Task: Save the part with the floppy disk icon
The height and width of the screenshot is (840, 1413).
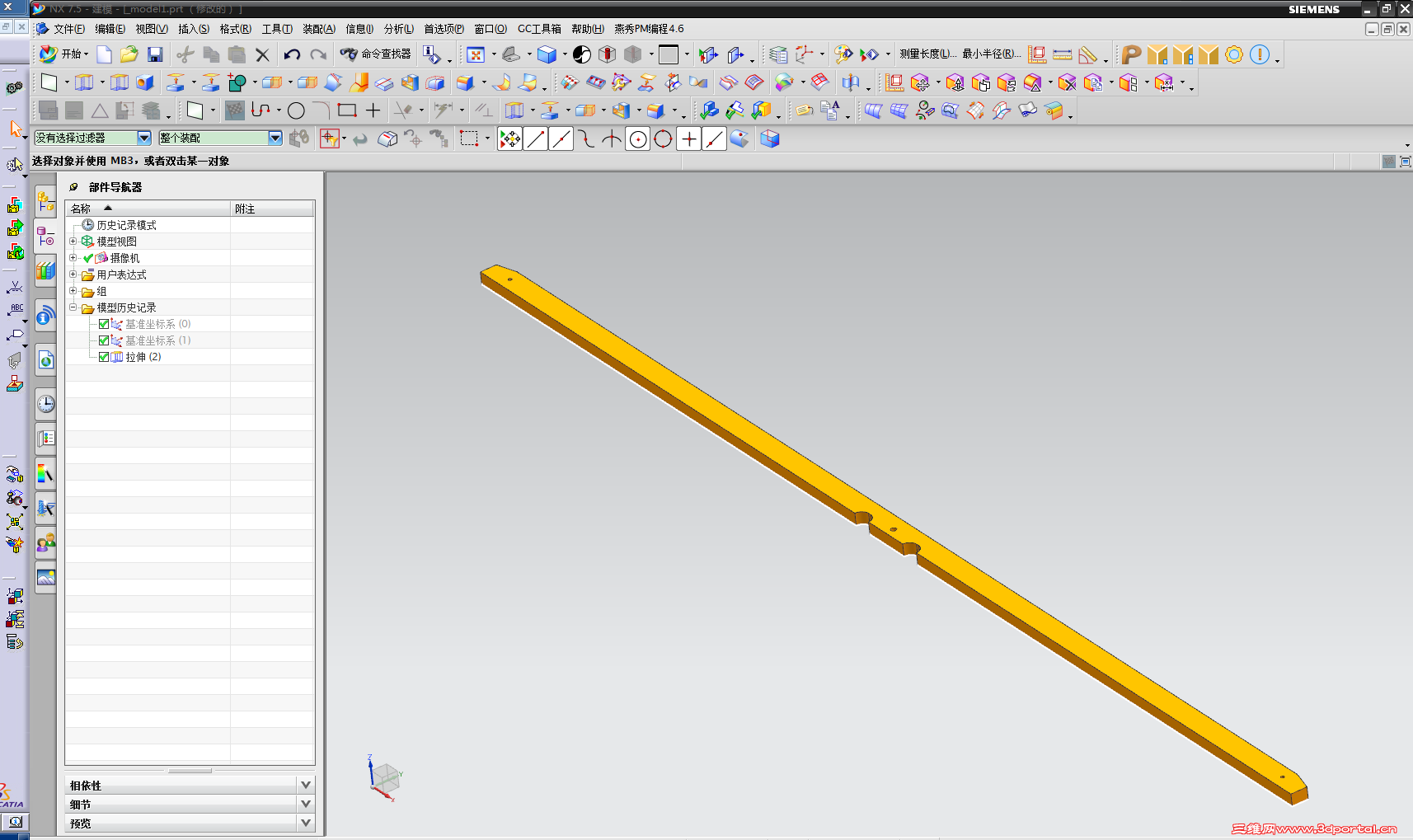Action: 155,54
